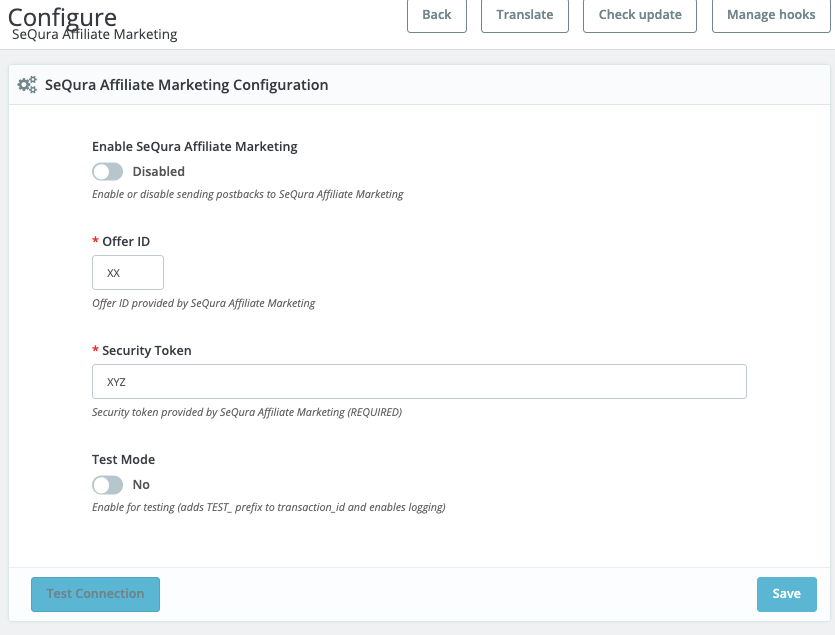
Task: Click 'Security token provided by SeQura' help text
Action: (247, 412)
